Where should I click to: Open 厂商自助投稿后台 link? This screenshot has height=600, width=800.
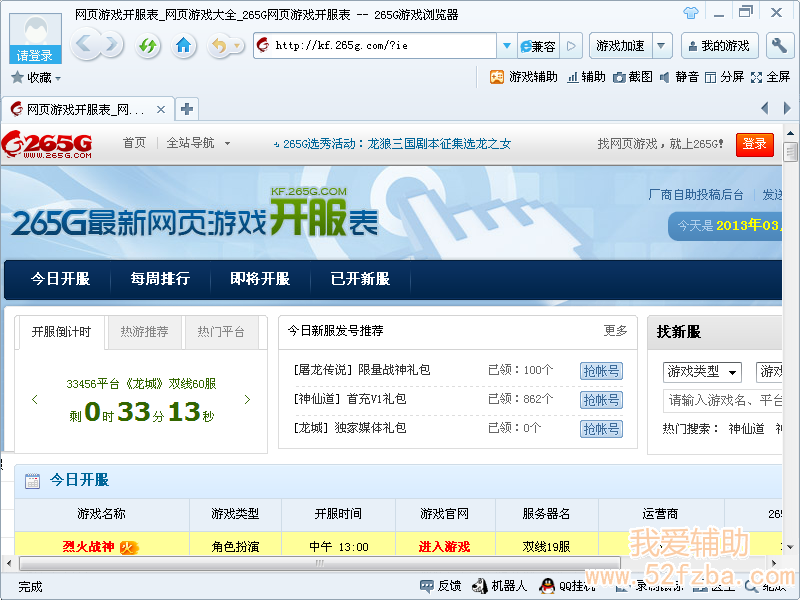point(695,194)
